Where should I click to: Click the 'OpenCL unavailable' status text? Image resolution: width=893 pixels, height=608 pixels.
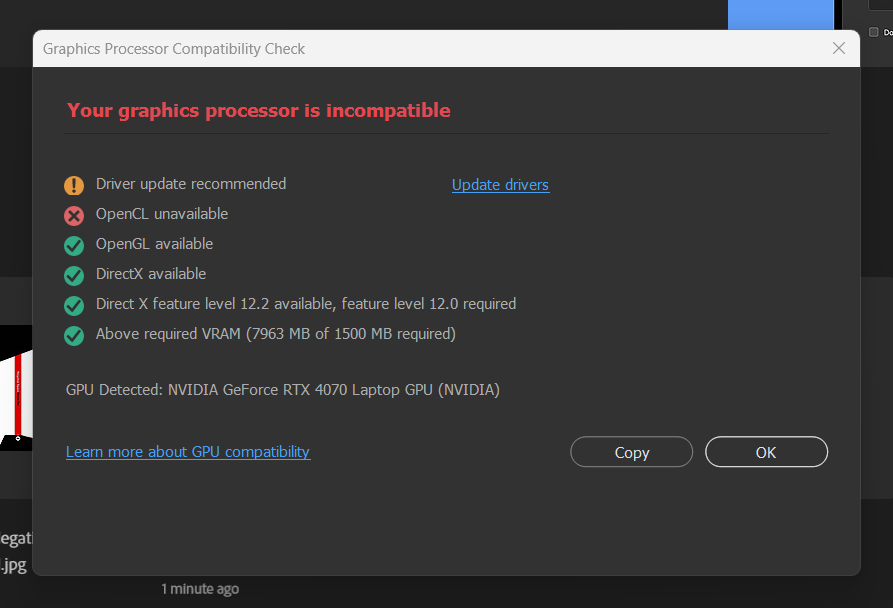pyautogui.click(x=162, y=214)
